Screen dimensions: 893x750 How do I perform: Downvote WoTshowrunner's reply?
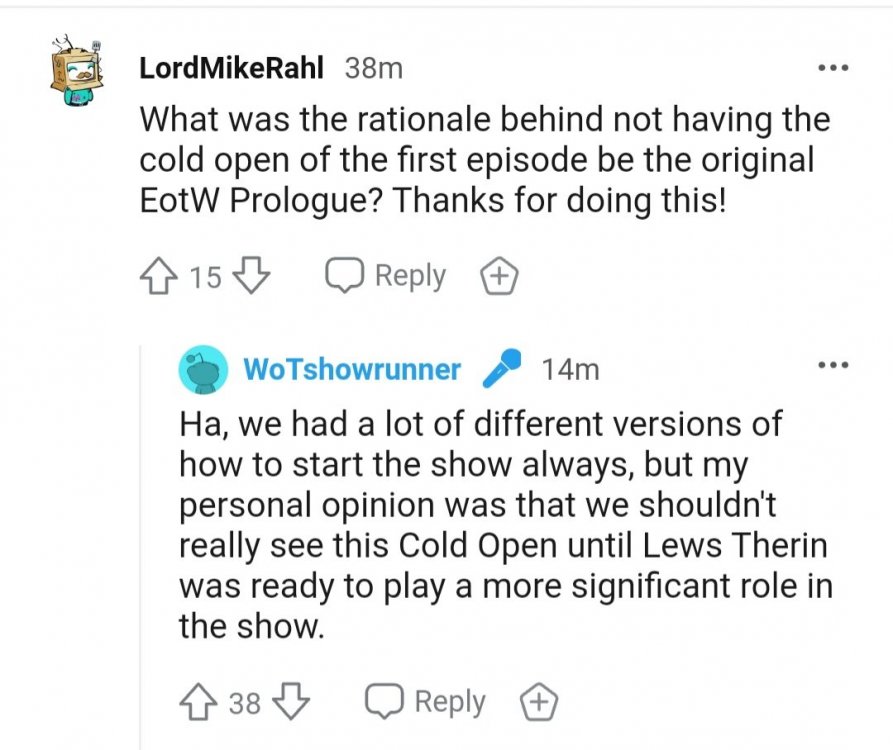click(x=289, y=702)
